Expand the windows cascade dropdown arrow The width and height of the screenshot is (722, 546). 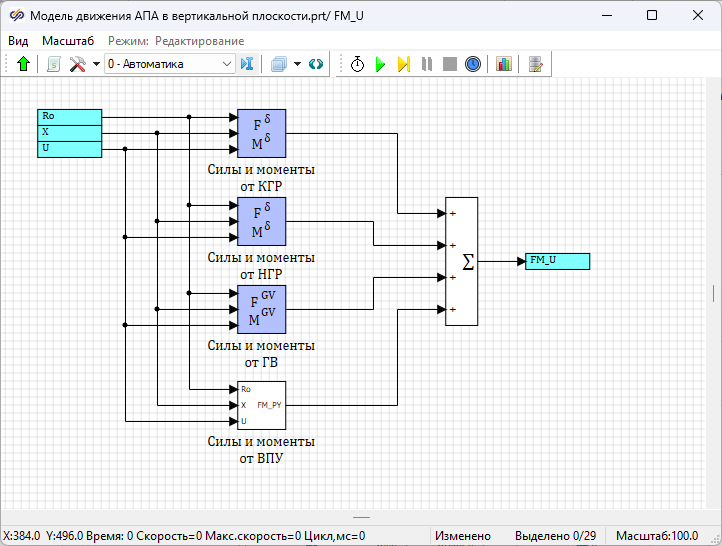(297, 64)
